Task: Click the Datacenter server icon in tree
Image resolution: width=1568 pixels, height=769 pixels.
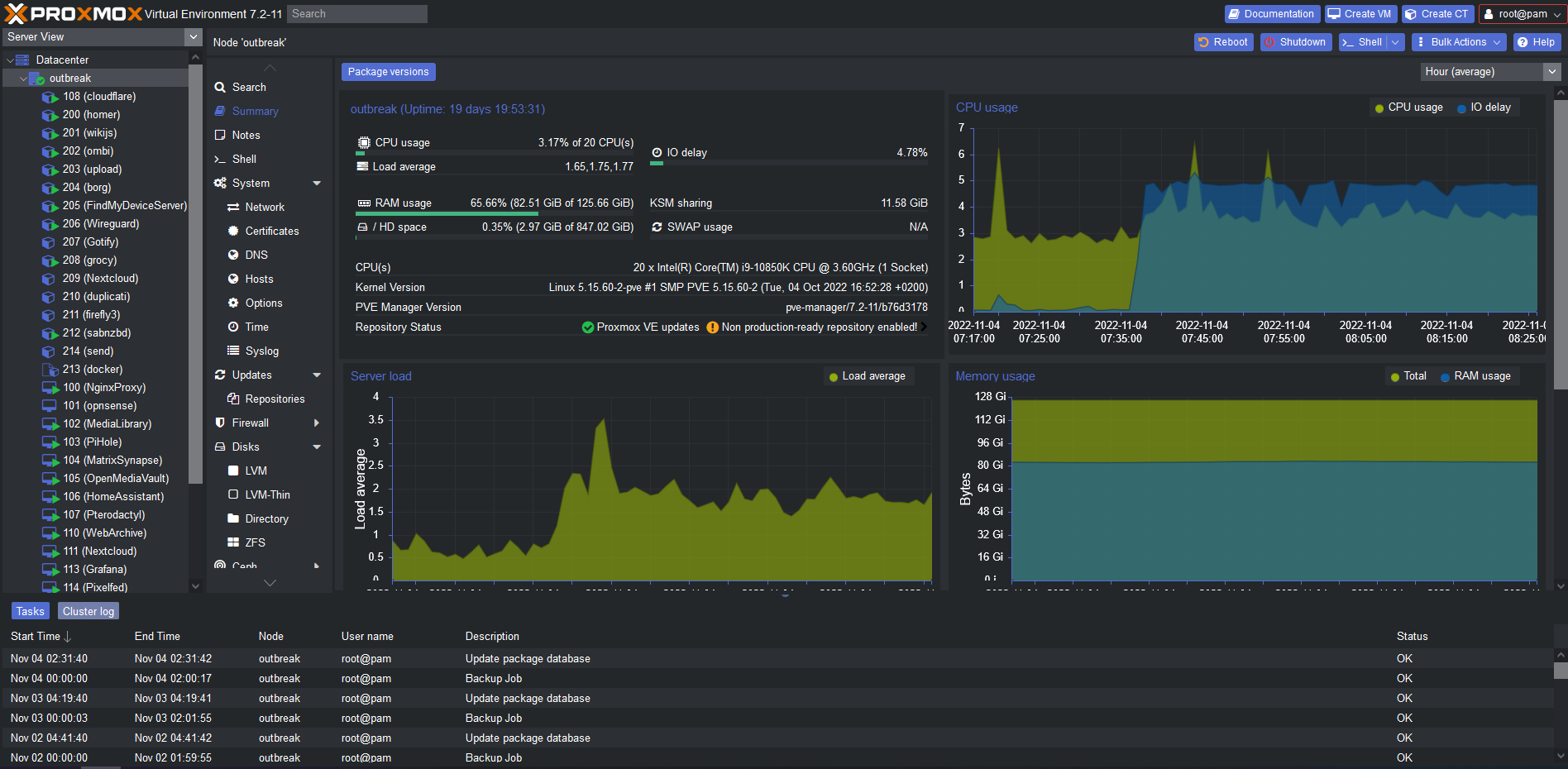Action: [x=22, y=60]
